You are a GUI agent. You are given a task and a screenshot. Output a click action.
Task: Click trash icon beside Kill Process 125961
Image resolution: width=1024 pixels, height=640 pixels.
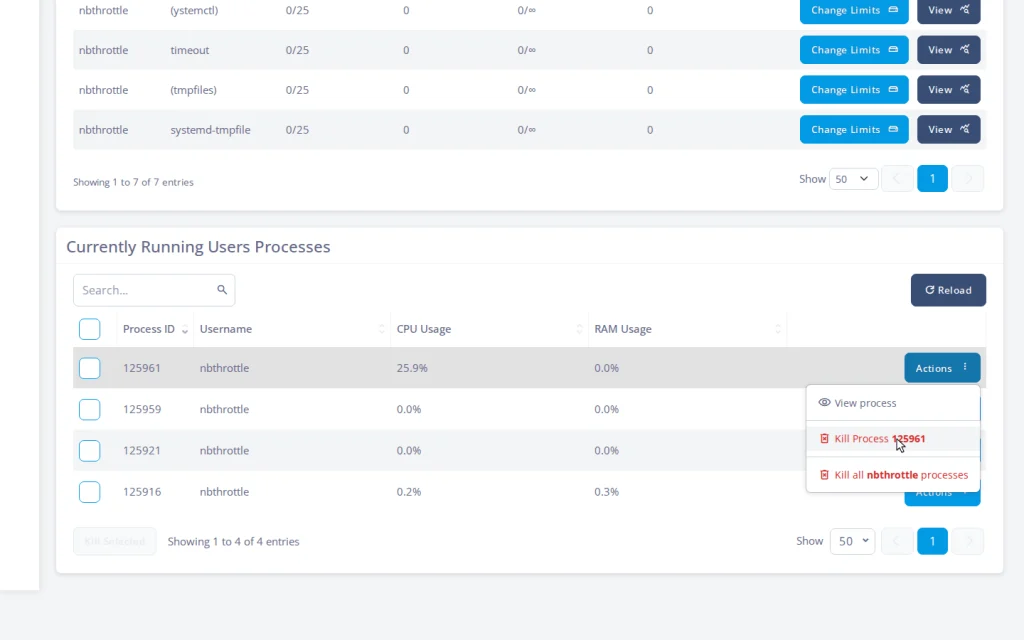tap(824, 438)
